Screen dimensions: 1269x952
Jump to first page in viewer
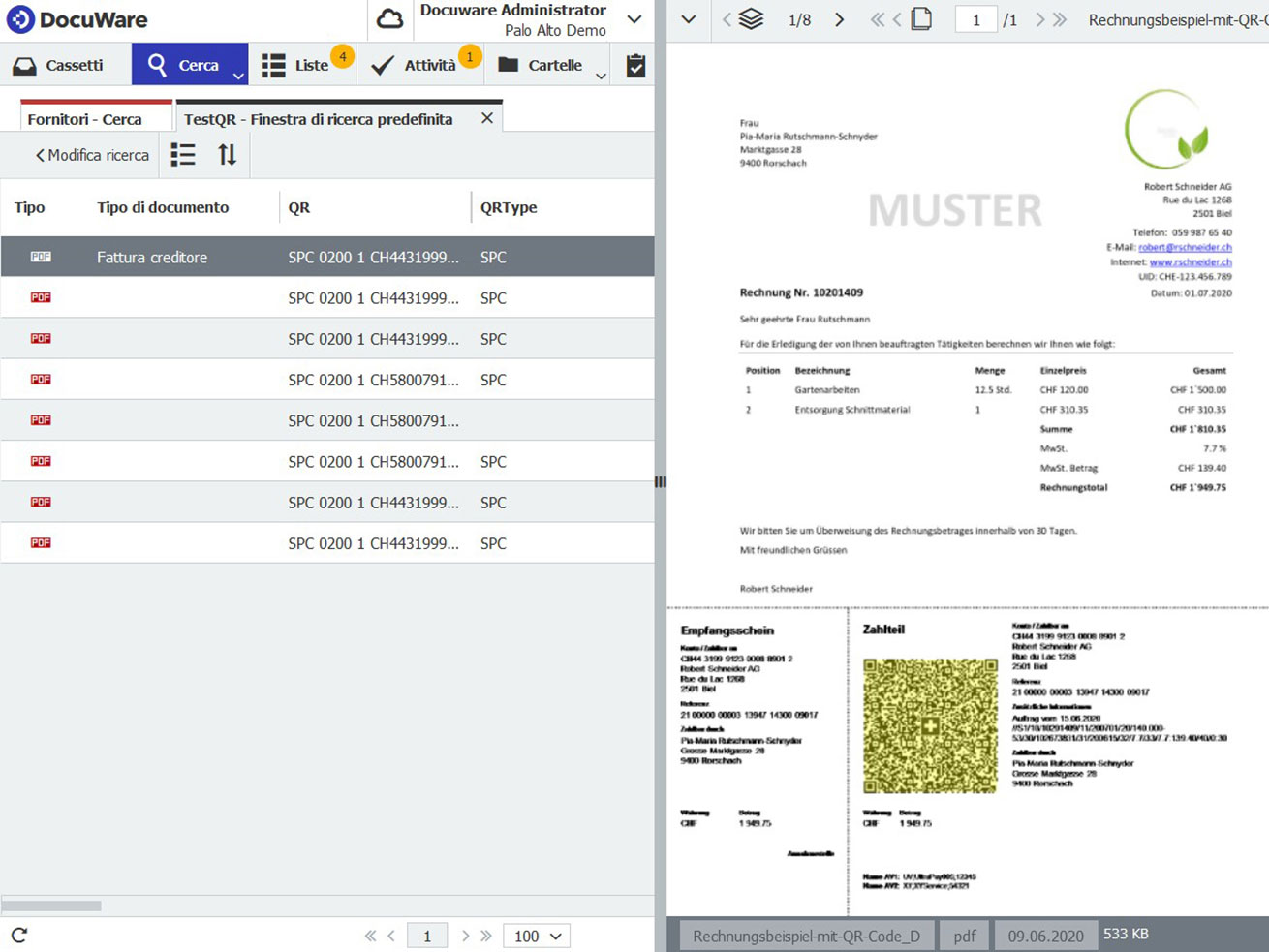pyautogui.click(x=877, y=19)
